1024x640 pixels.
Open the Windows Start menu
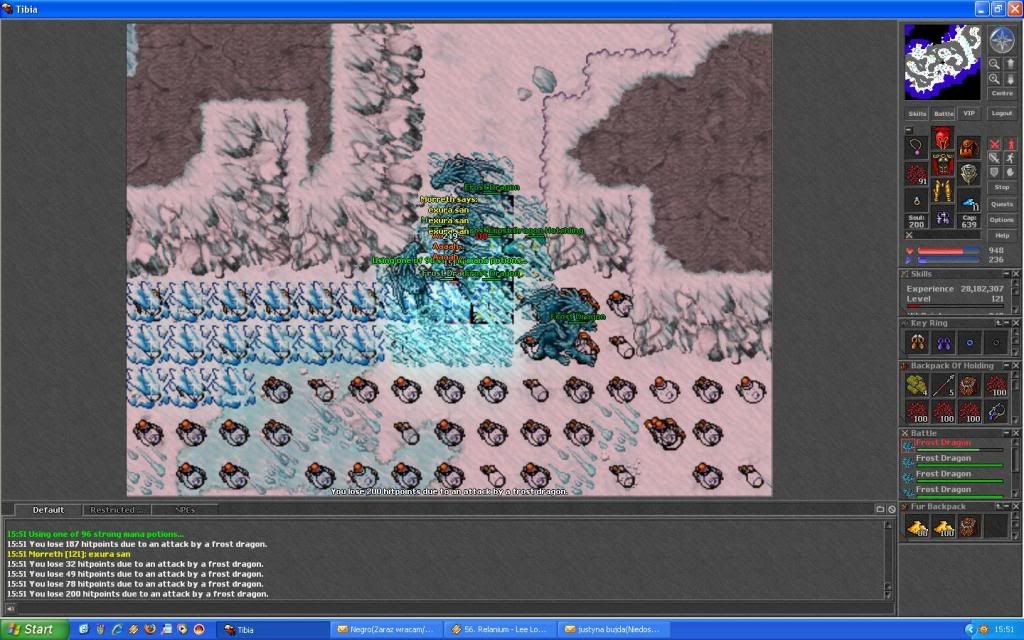[34, 630]
